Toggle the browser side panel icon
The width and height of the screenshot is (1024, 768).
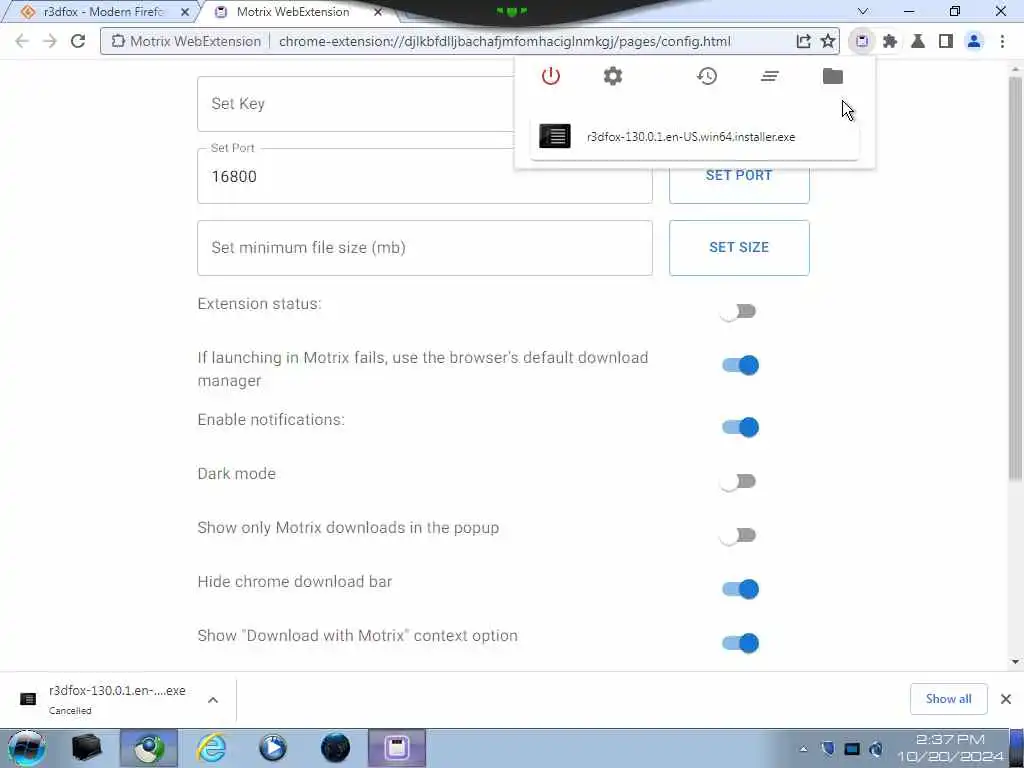coord(945,41)
